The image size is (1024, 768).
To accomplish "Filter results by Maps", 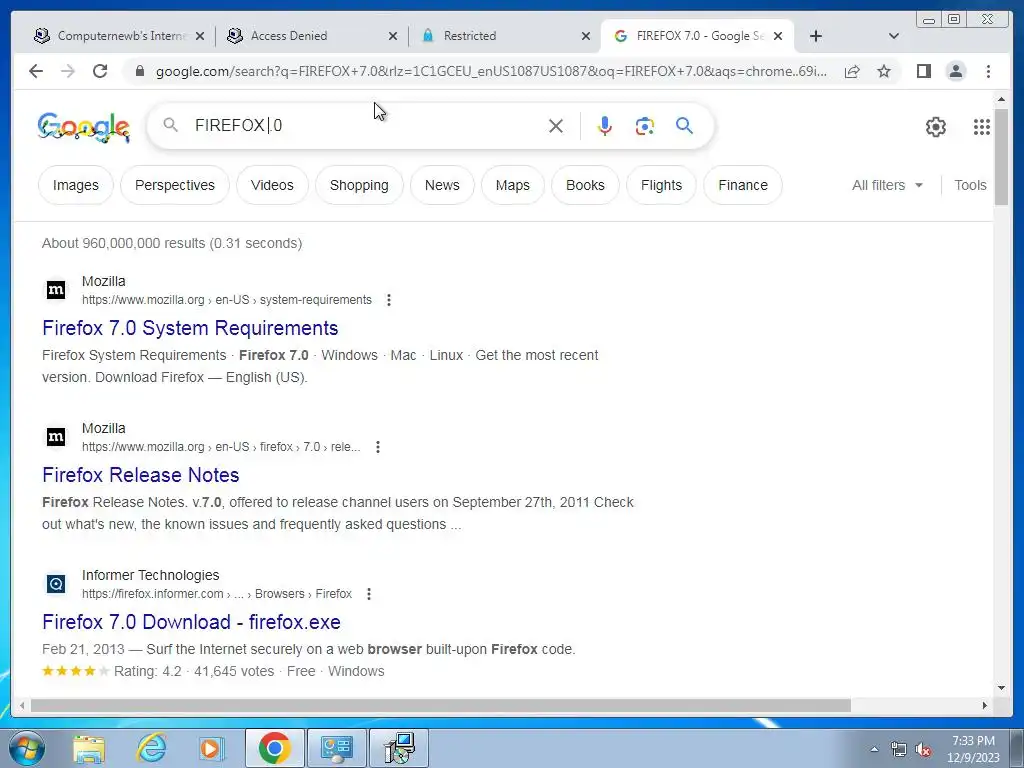I will coord(513,185).
